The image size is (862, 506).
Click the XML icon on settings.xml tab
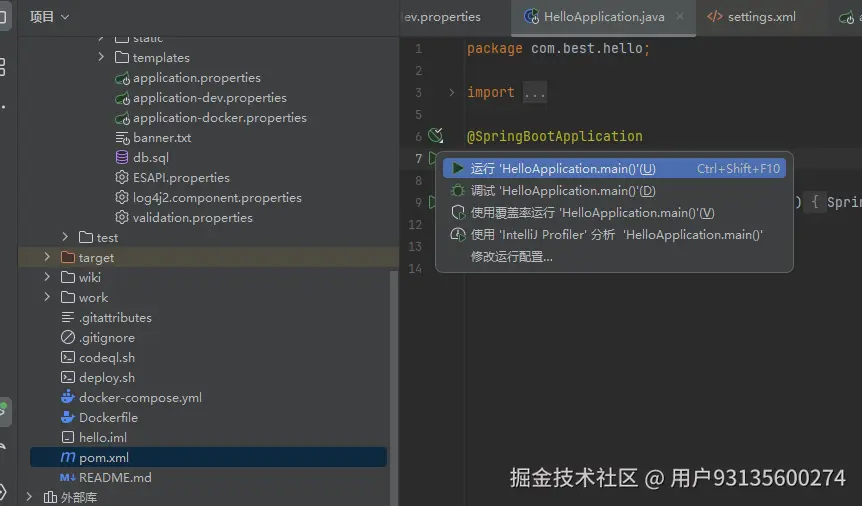point(715,16)
